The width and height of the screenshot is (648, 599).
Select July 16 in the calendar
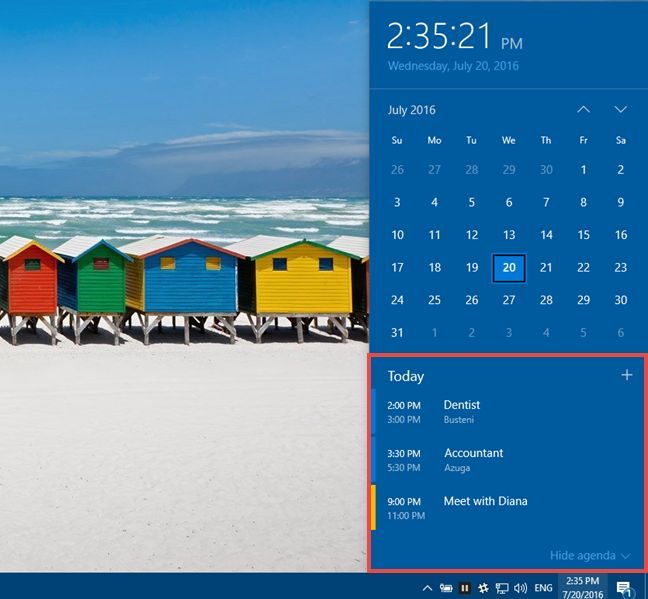[620, 235]
